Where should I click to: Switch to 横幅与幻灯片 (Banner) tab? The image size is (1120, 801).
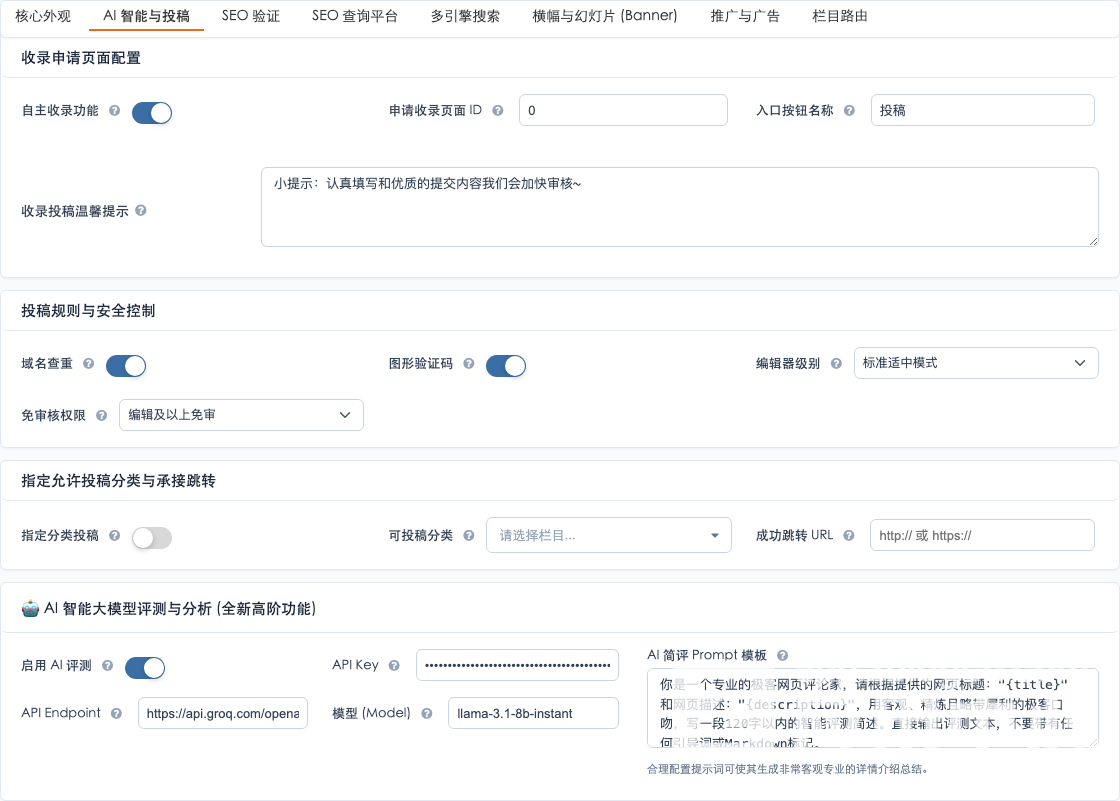[605, 16]
